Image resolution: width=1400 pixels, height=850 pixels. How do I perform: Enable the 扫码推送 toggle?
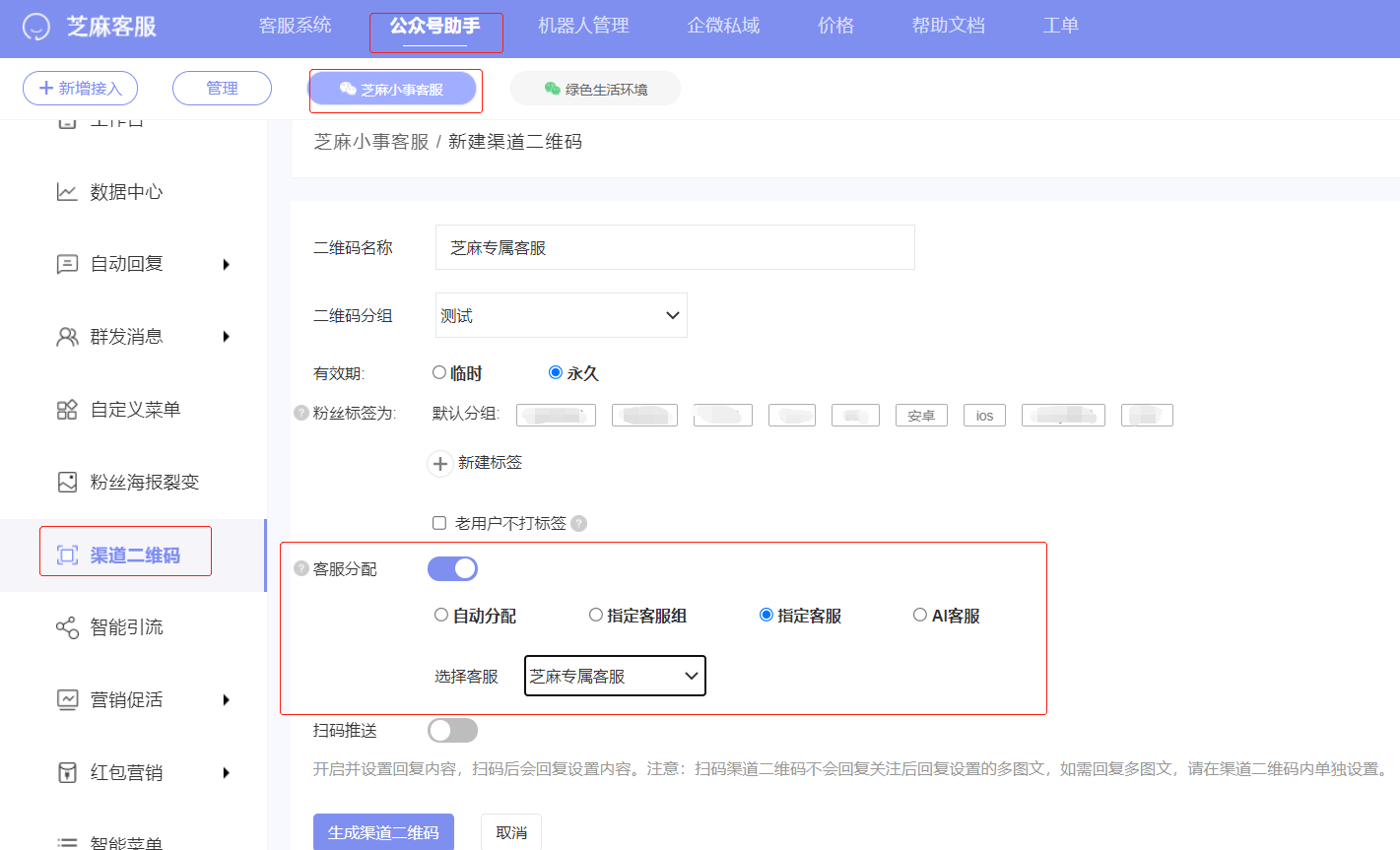(452, 730)
